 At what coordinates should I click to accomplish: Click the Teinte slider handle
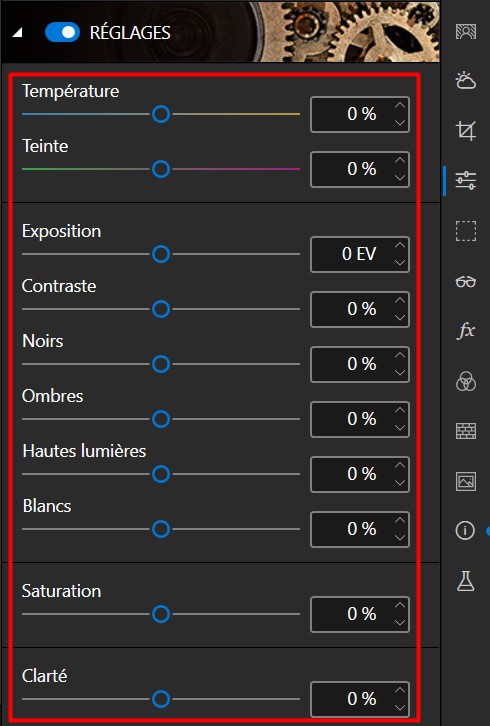coord(161,169)
